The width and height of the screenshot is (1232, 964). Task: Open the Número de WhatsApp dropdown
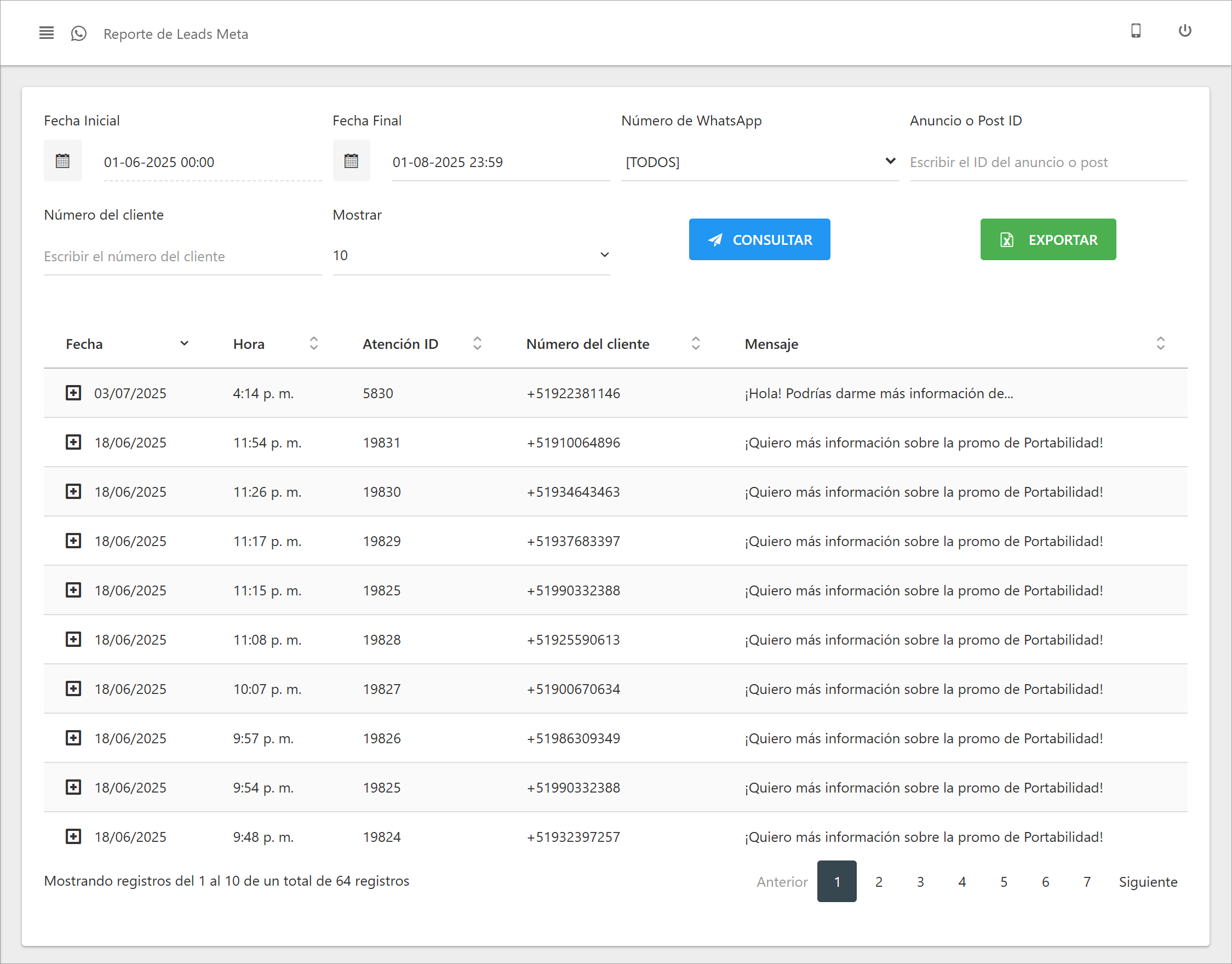coord(759,162)
